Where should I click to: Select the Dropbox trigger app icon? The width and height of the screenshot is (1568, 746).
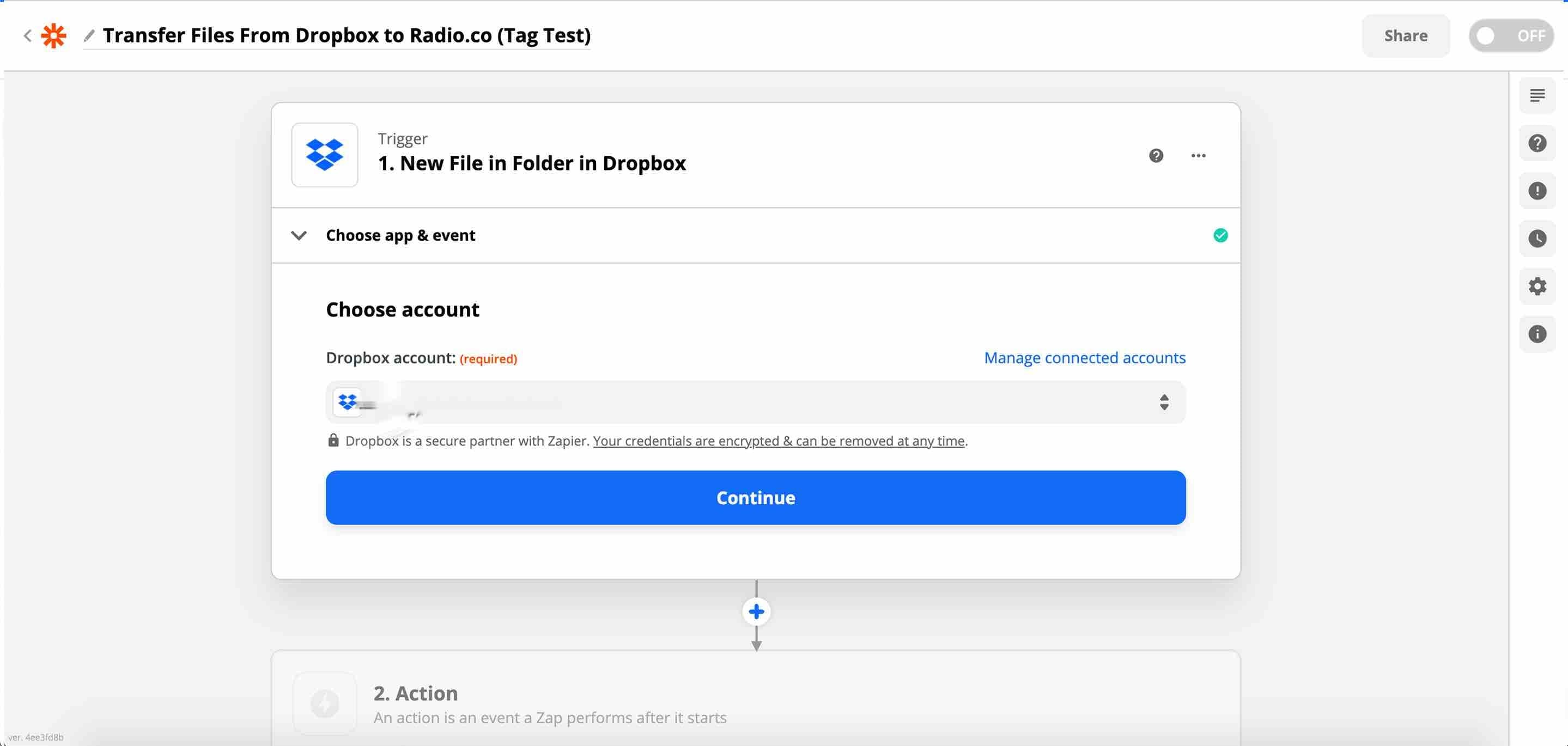point(325,155)
